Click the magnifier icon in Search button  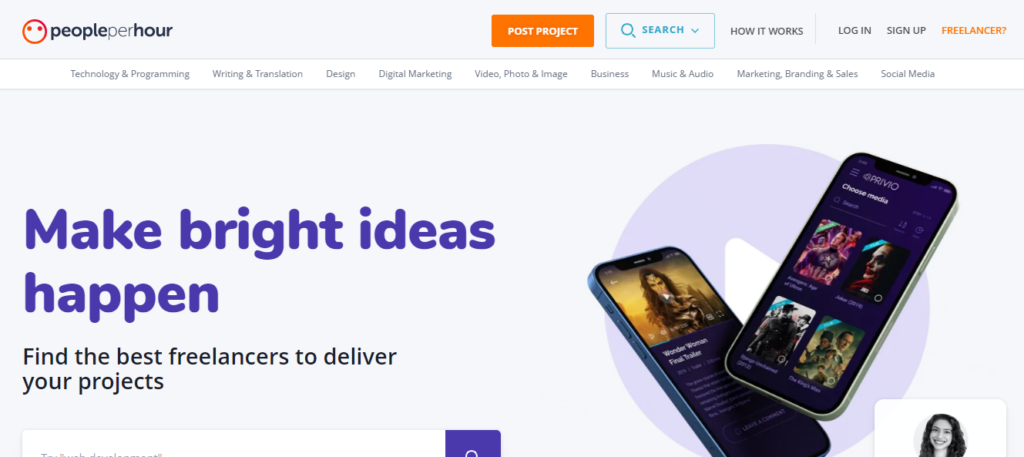click(628, 31)
